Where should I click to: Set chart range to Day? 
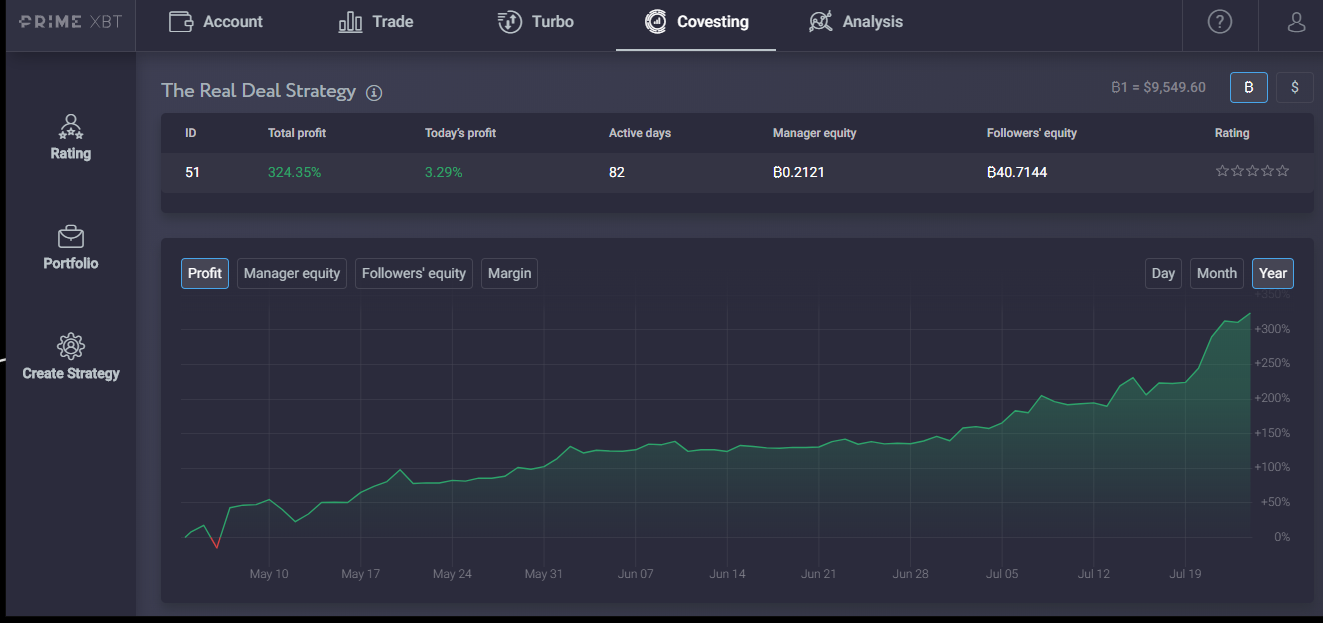tap(1163, 274)
